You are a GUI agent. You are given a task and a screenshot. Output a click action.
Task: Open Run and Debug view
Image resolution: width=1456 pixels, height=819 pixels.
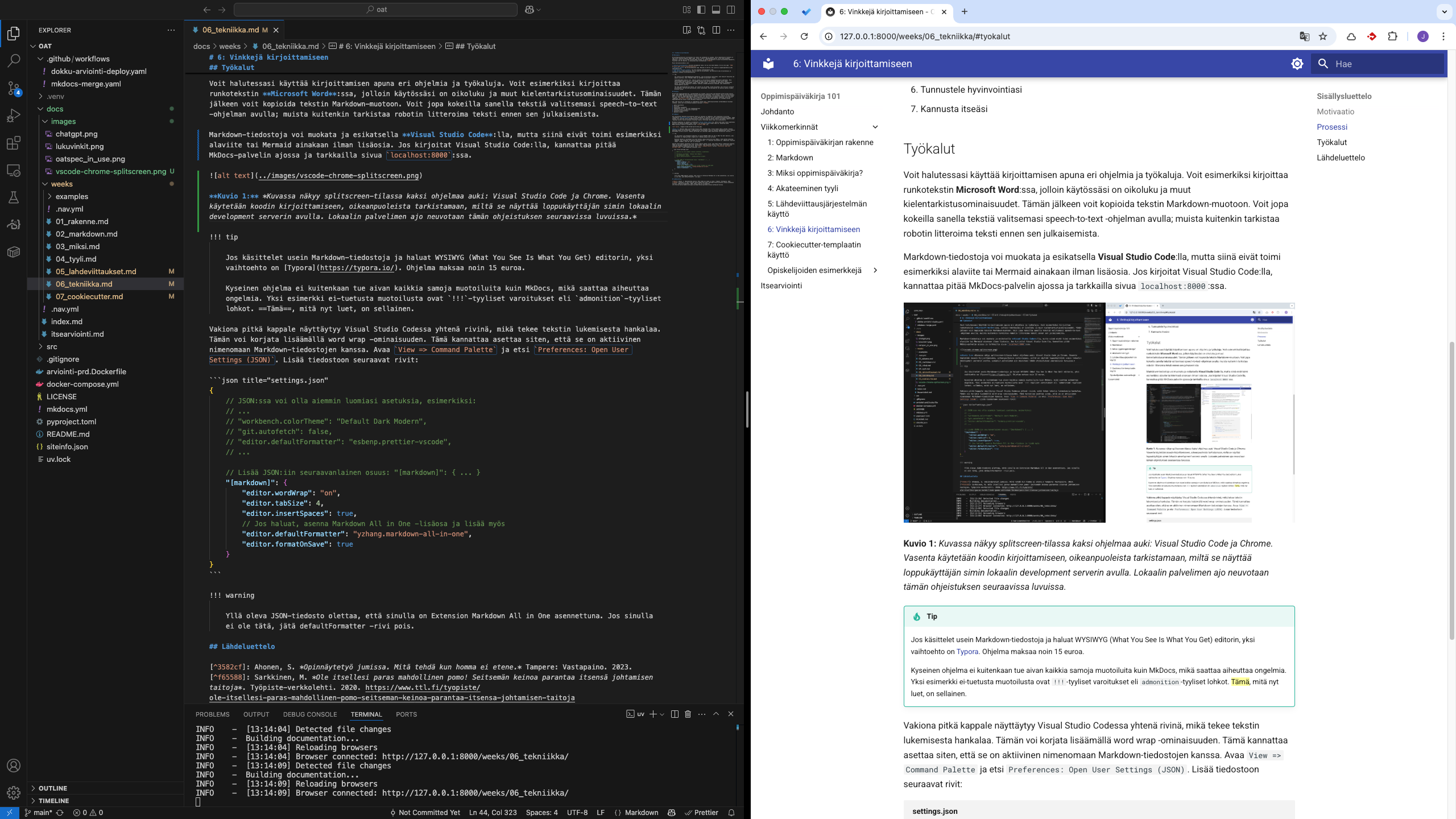click(x=14, y=115)
